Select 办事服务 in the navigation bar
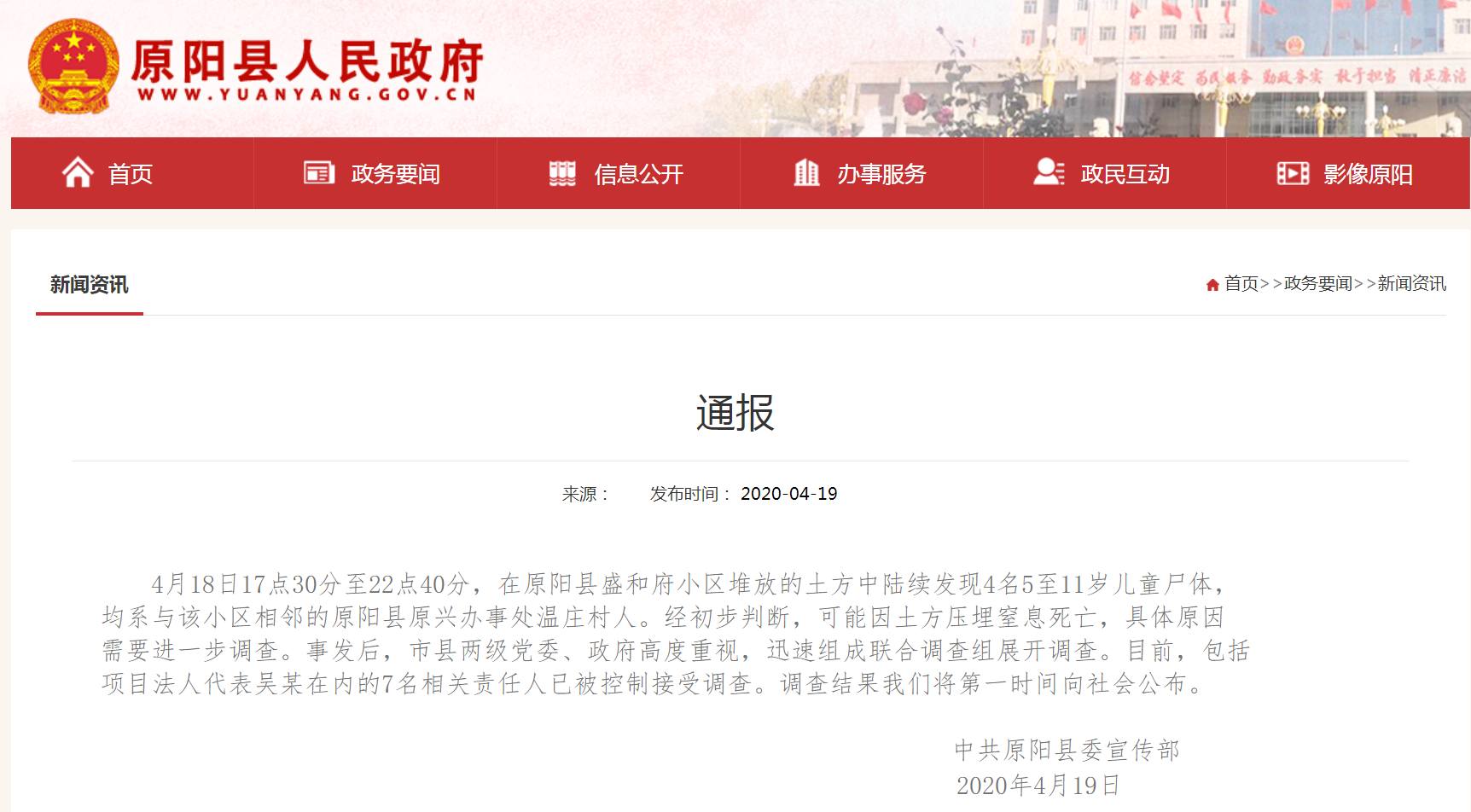 click(x=862, y=173)
